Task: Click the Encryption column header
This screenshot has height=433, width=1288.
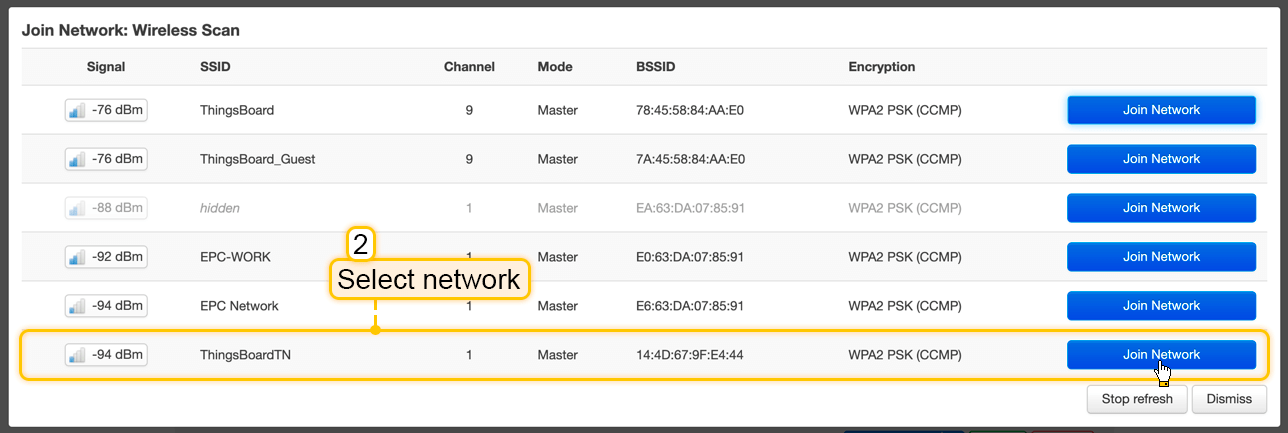Action: (881, 67)
